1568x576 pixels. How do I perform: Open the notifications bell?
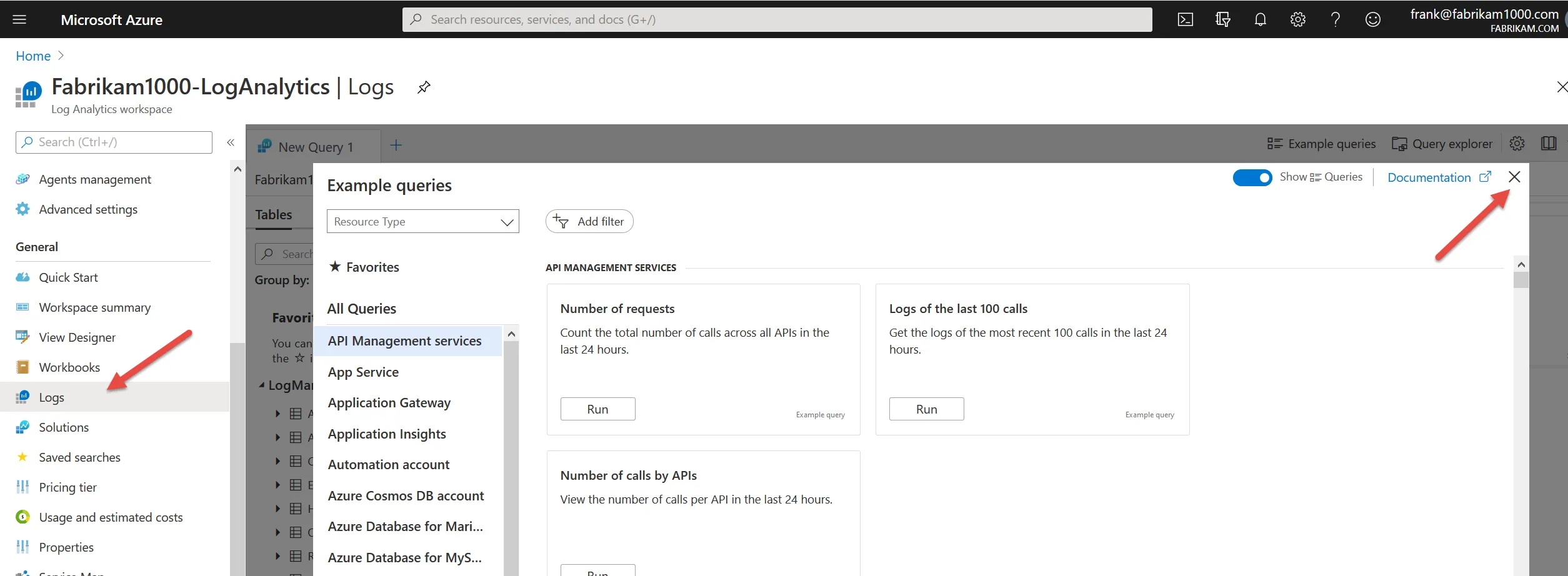click(1260, 20)
